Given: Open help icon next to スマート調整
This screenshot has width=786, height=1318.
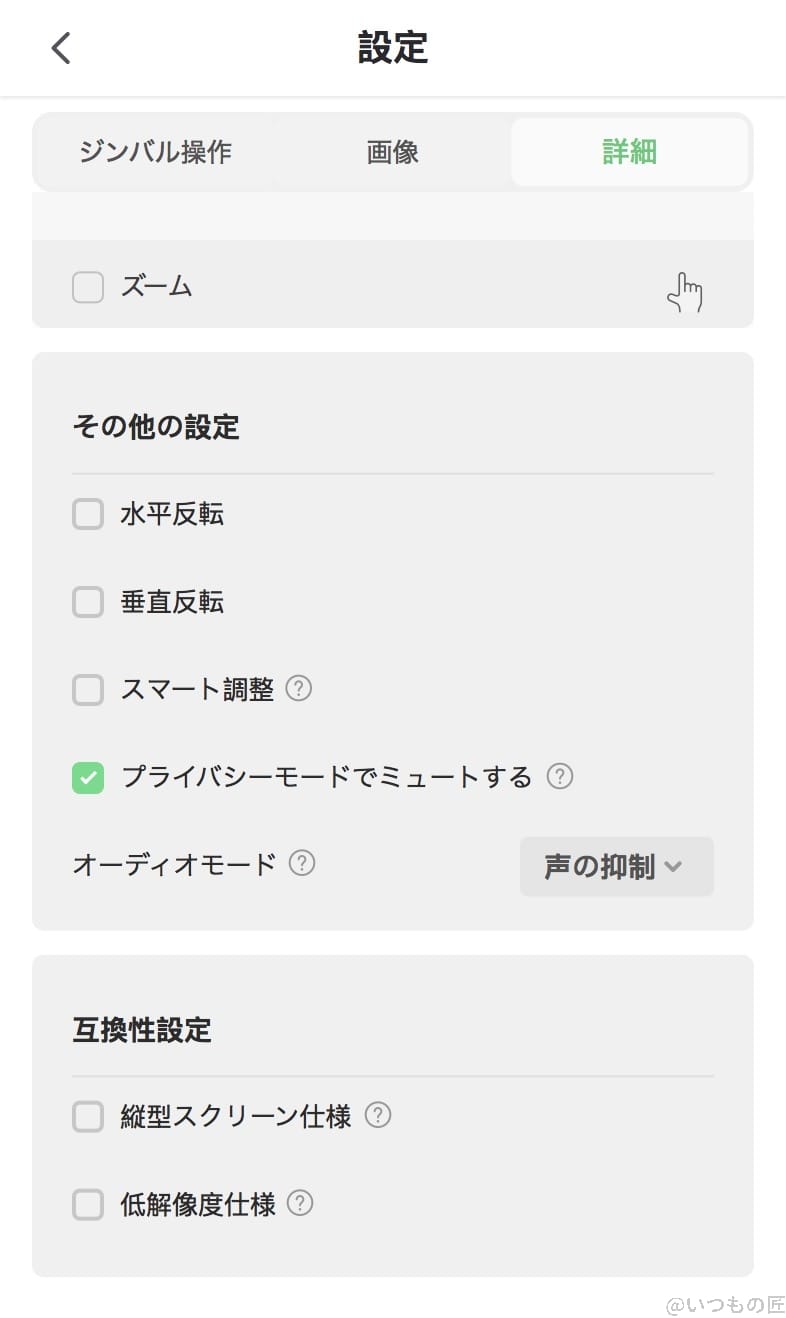Looking at the screenshot, I should coord(299,689).
